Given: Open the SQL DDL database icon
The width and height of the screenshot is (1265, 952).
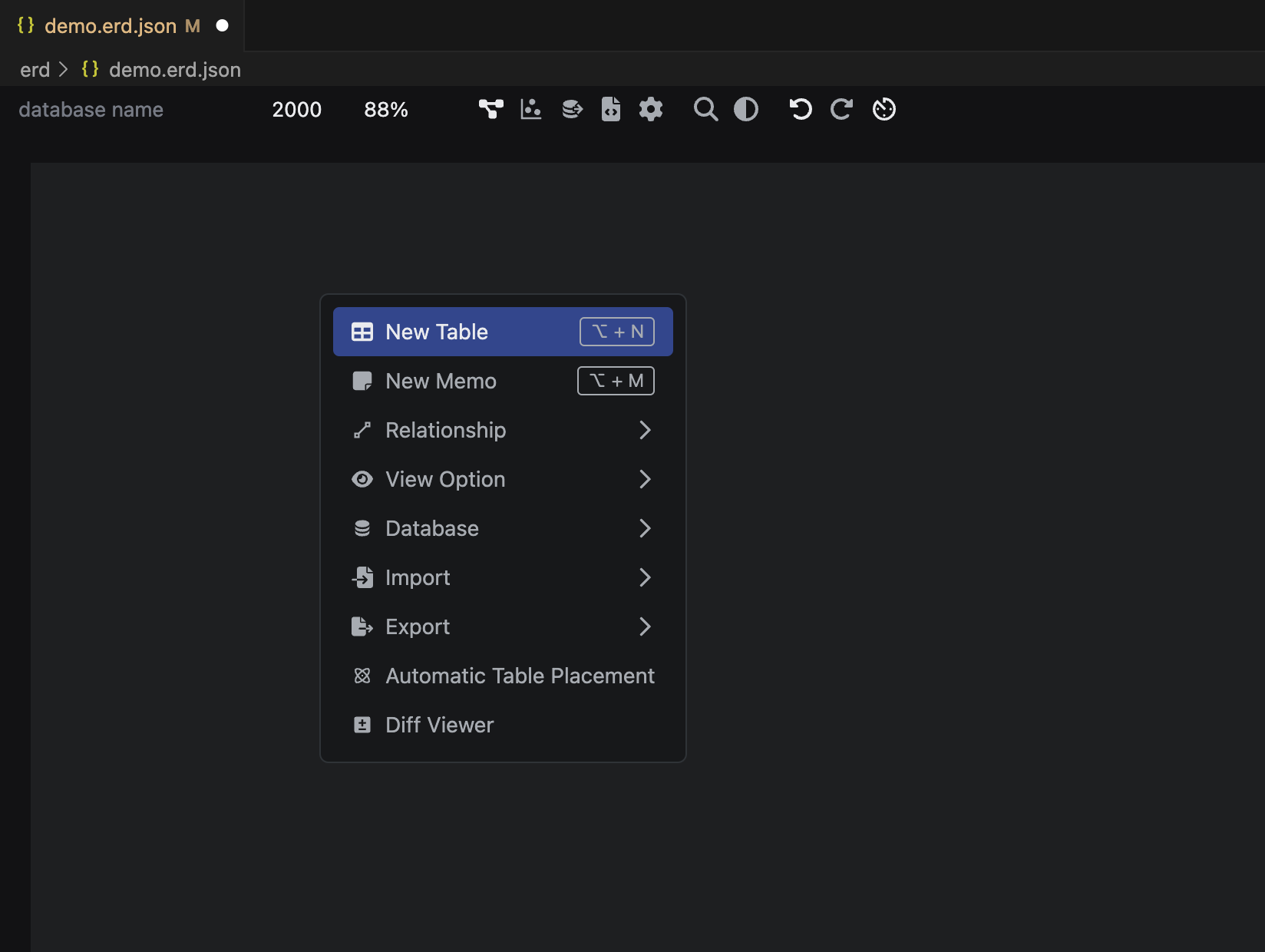Looking at the screenshot, I should 572,110.
